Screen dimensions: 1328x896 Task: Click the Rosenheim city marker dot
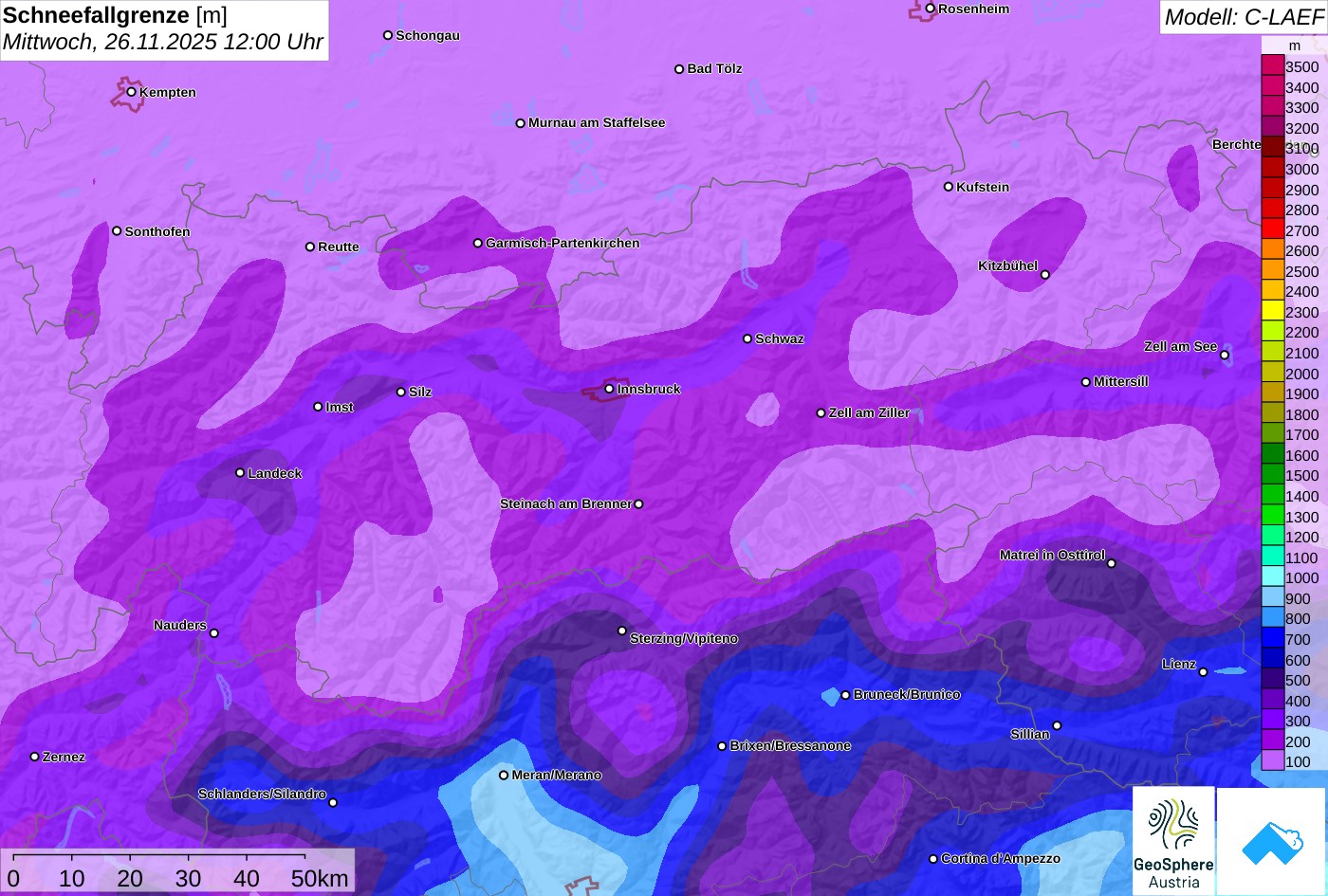click(930, 9)
